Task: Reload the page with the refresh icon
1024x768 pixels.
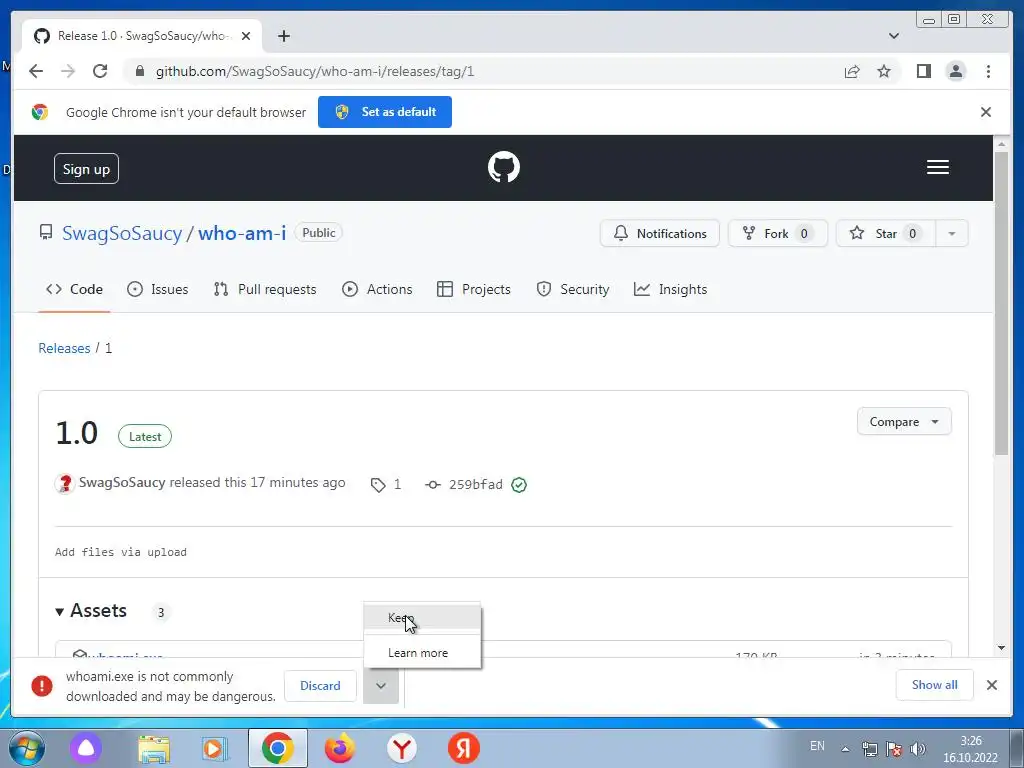Action: (x=100, y=71)
